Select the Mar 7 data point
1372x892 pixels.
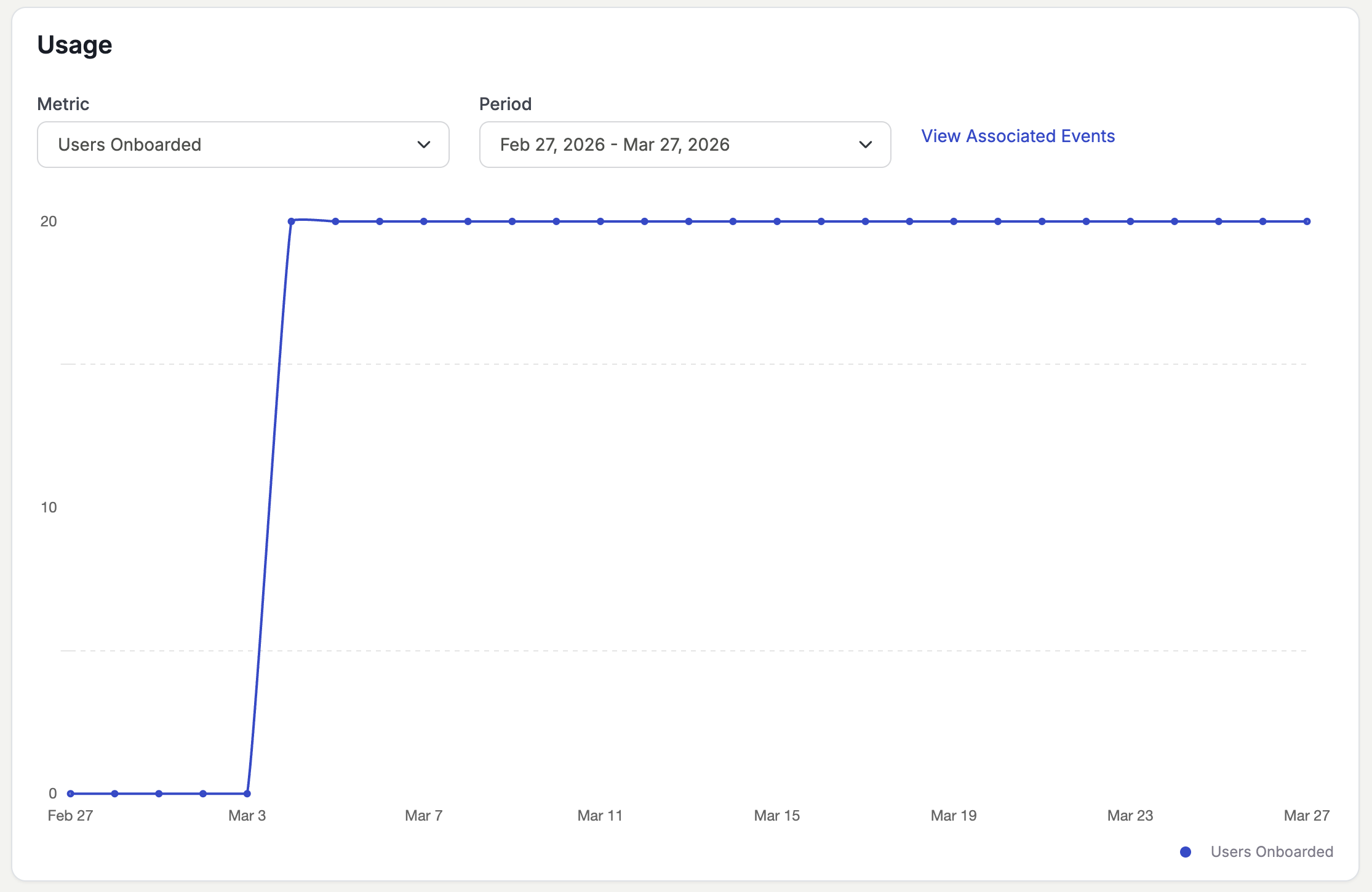[424, 221]
